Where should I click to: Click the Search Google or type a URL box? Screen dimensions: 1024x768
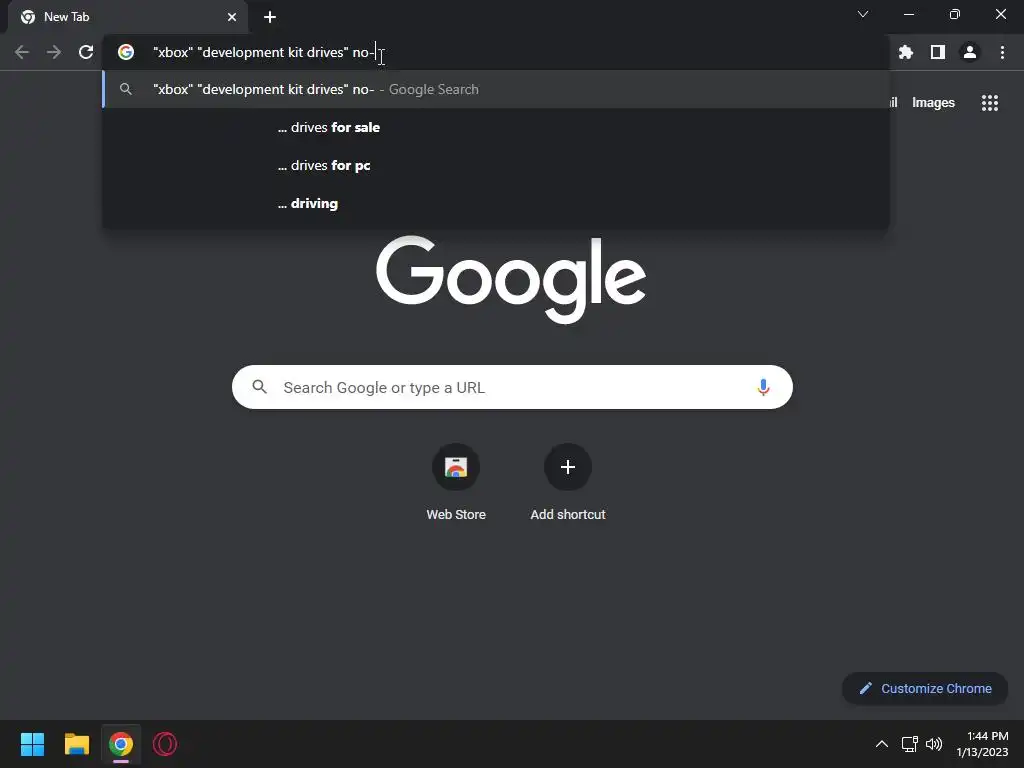point(512,387)
